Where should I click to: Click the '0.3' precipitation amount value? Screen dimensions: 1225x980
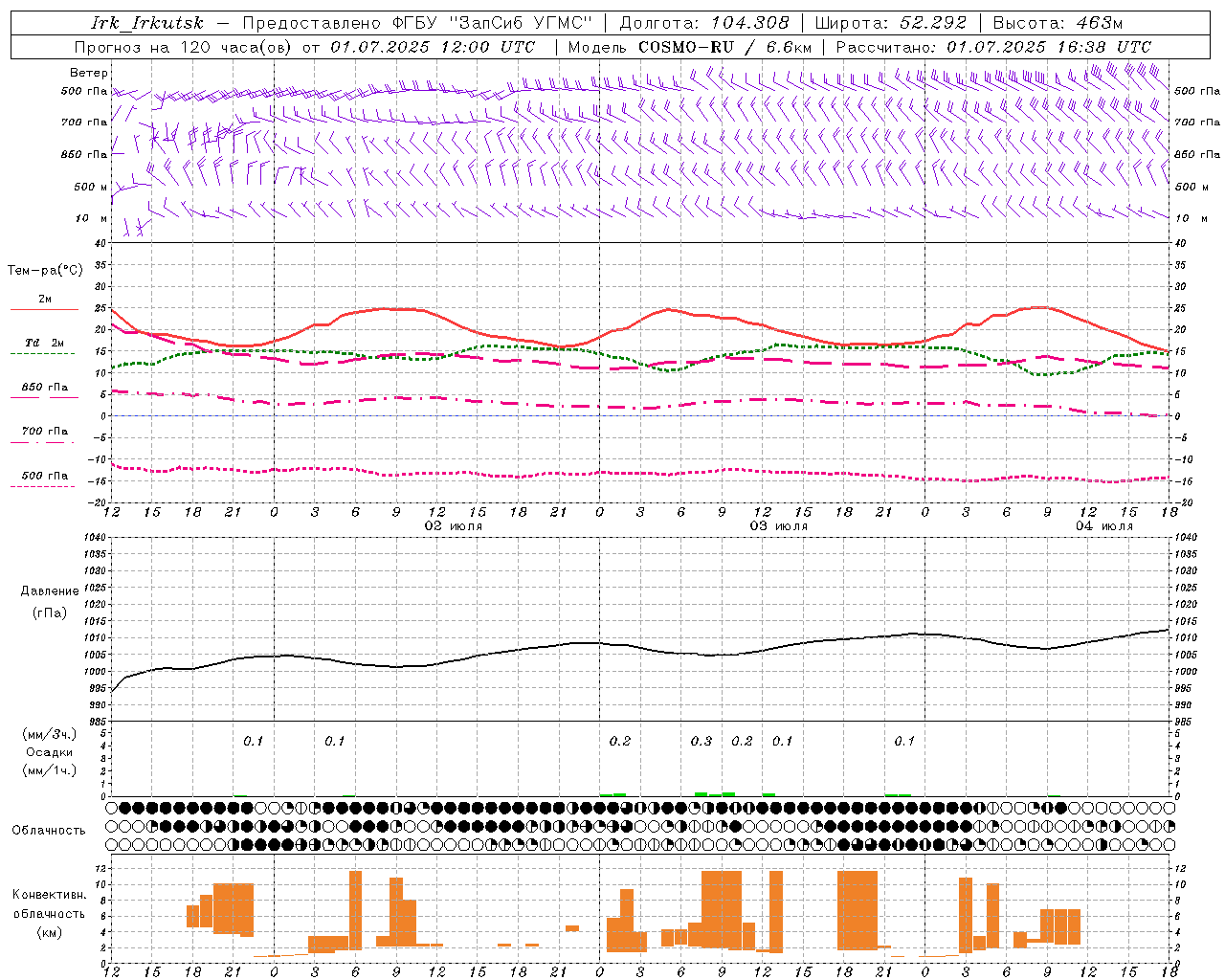click(702, 741)
